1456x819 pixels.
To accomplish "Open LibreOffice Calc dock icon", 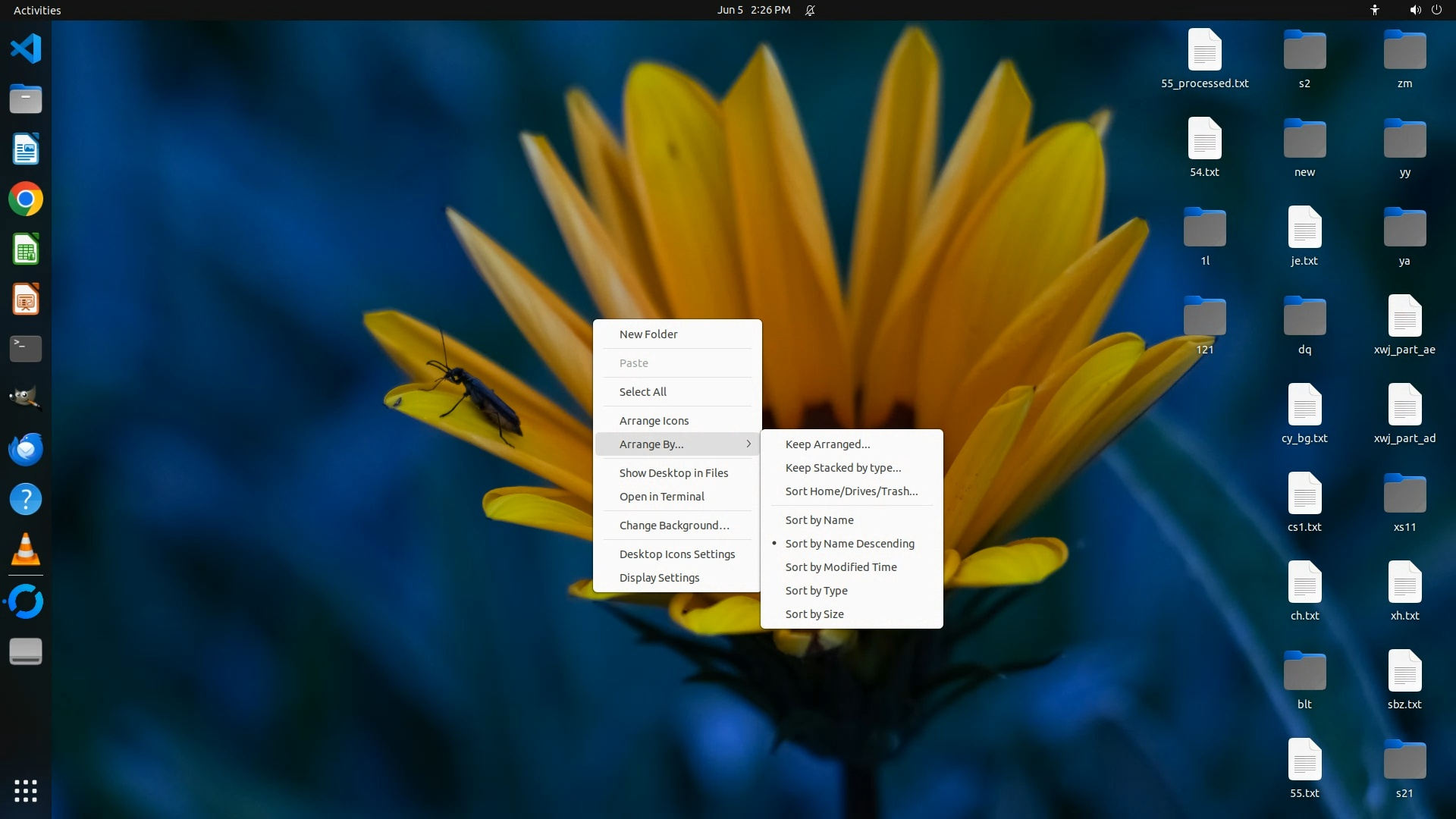I will tap(25, 249).
